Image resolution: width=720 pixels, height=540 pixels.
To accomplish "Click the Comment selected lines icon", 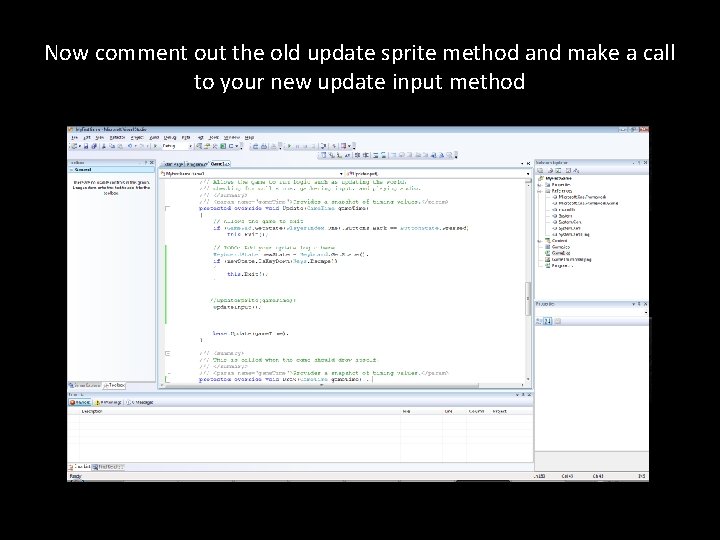I will 375,155.
